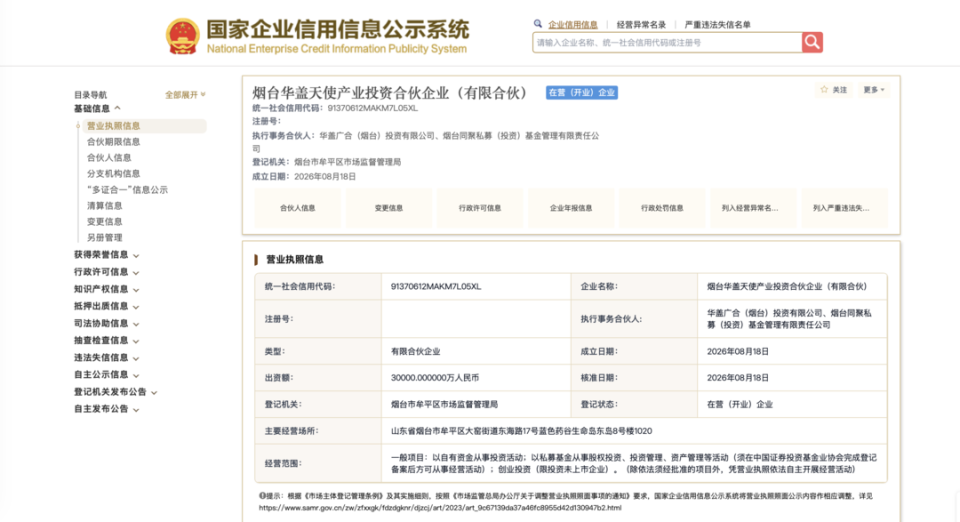Click the small magnifier icon beside 企业信用信息

click(x=538, y=24)
